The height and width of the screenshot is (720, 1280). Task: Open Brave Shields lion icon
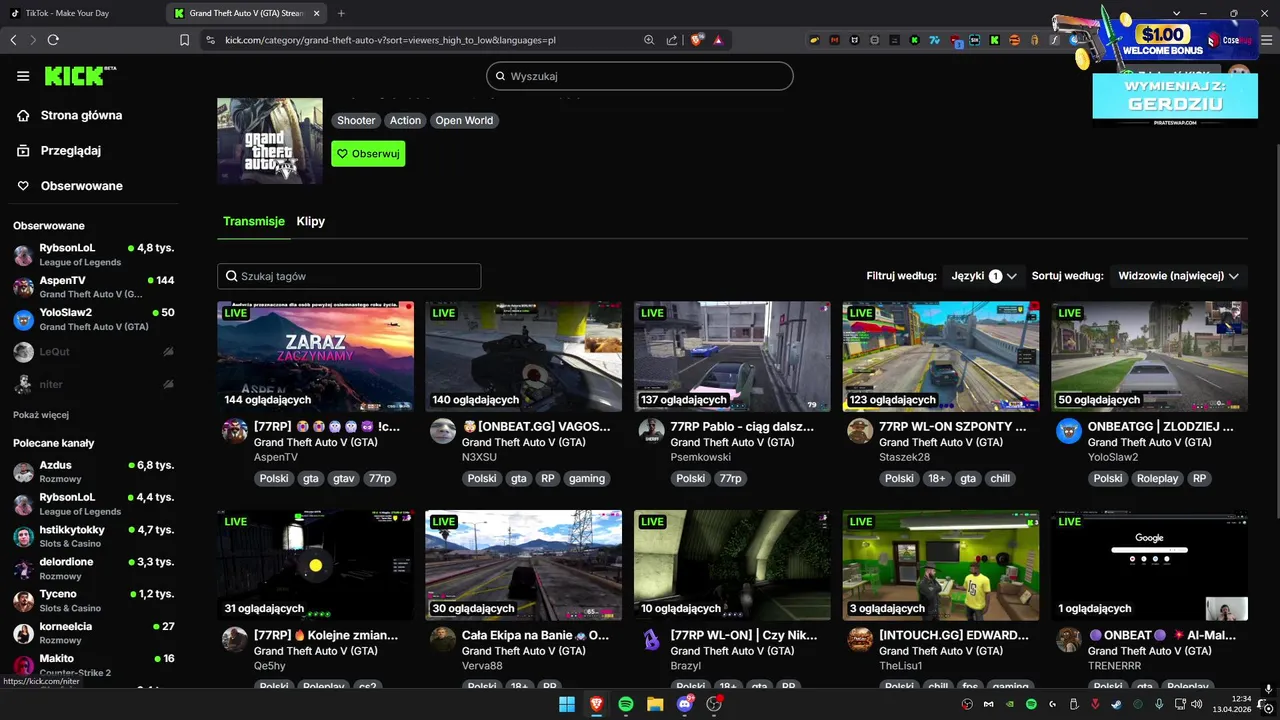click(697, 40)
